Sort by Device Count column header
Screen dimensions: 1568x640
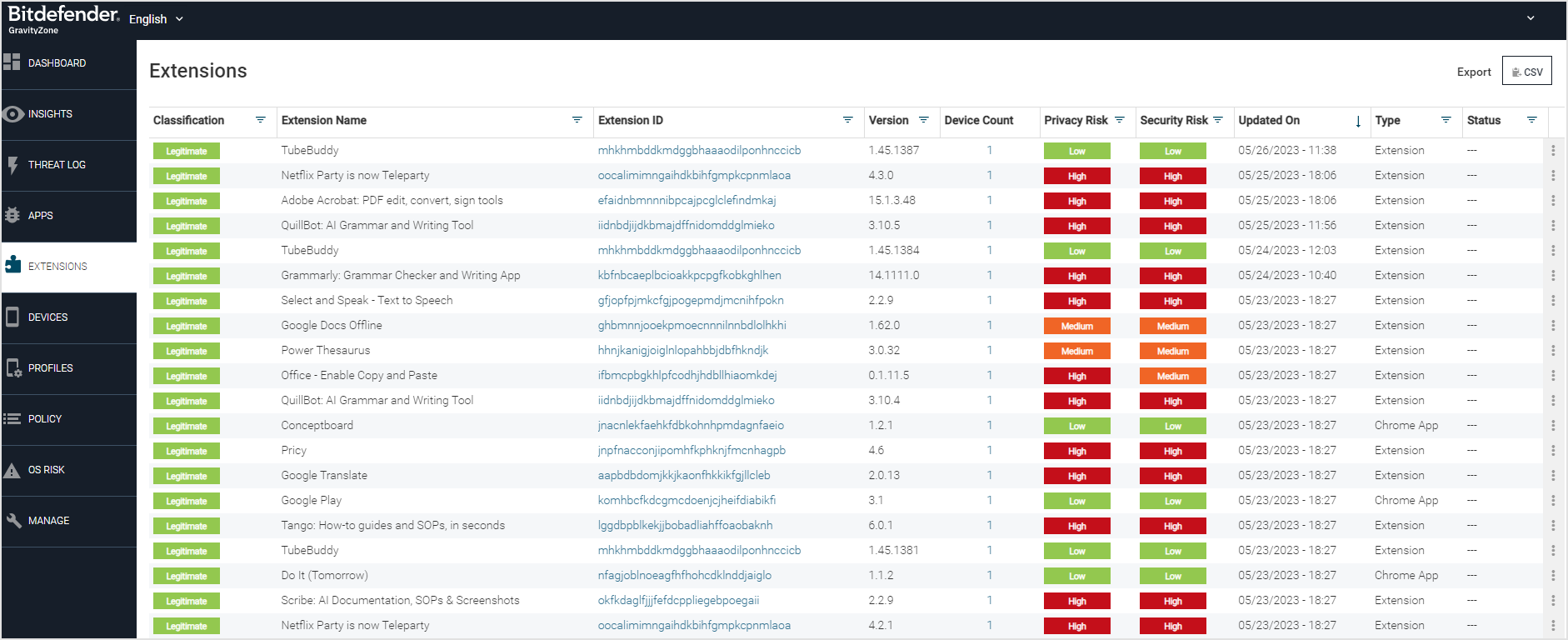pos(979,120)
